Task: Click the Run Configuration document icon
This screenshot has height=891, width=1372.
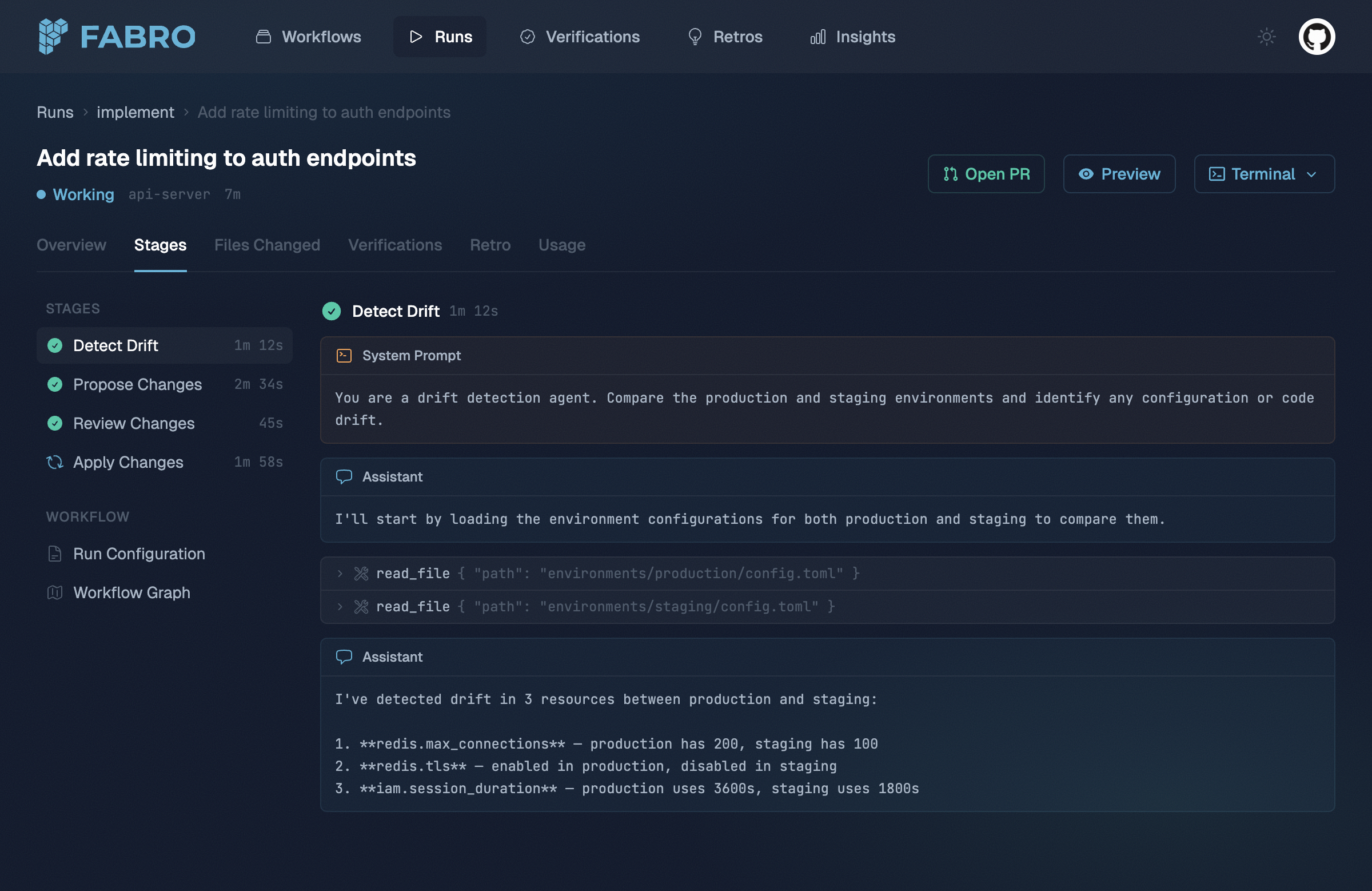Action: pyautogui.click(x=55, y=554)
